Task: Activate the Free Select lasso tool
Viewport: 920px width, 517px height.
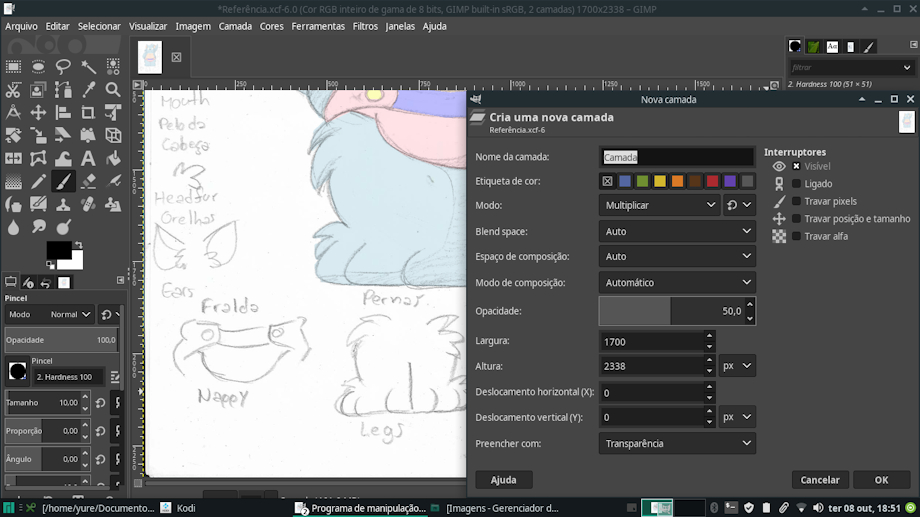Action: pyautogui.click(x=63, y=67)
